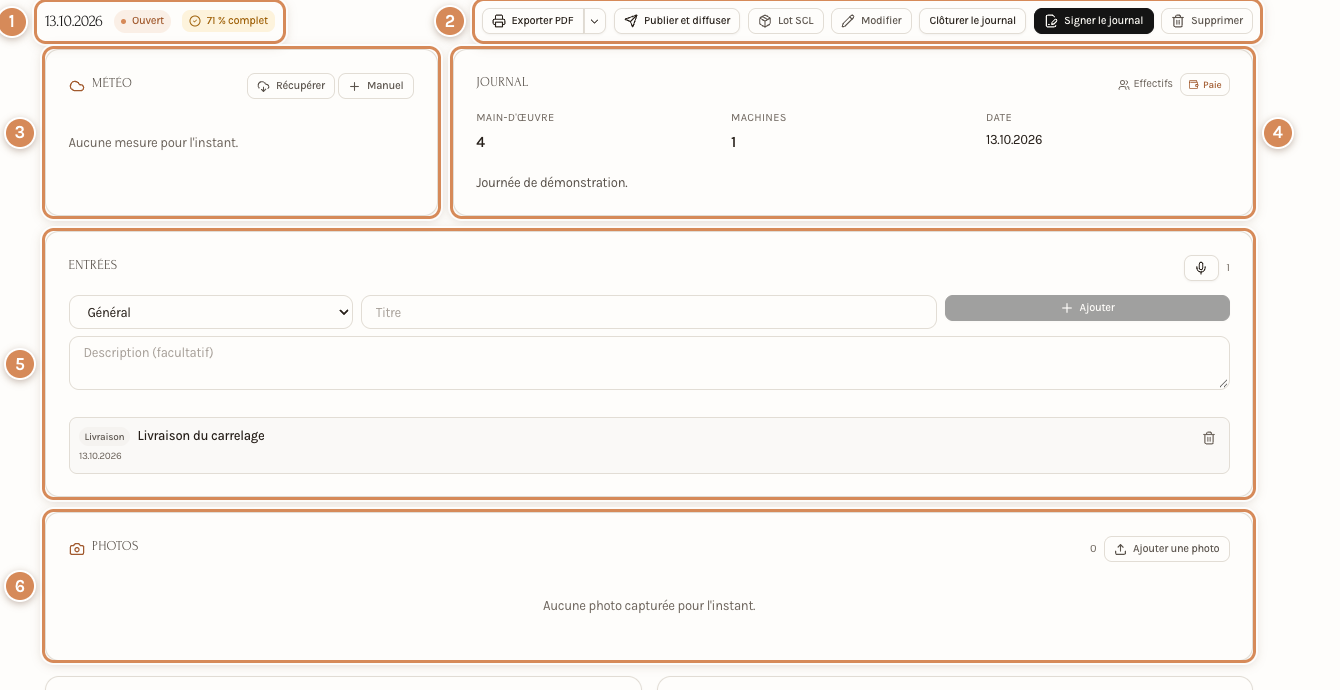Click the '71 % complet' progress badge
The height and width of the screenshot is (690, 1340).
click(228, 21)
